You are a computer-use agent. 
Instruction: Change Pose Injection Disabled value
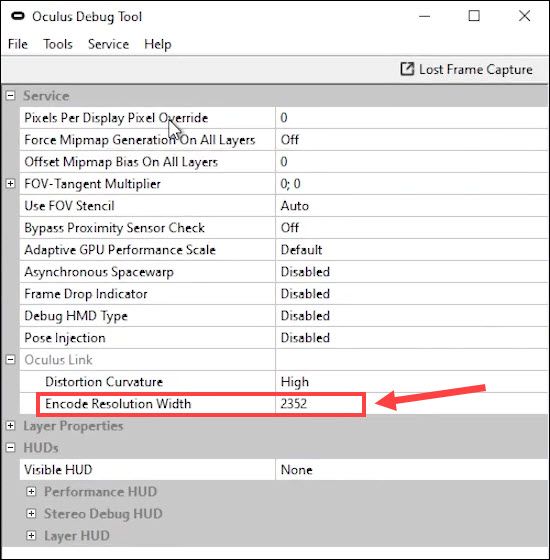412,338
